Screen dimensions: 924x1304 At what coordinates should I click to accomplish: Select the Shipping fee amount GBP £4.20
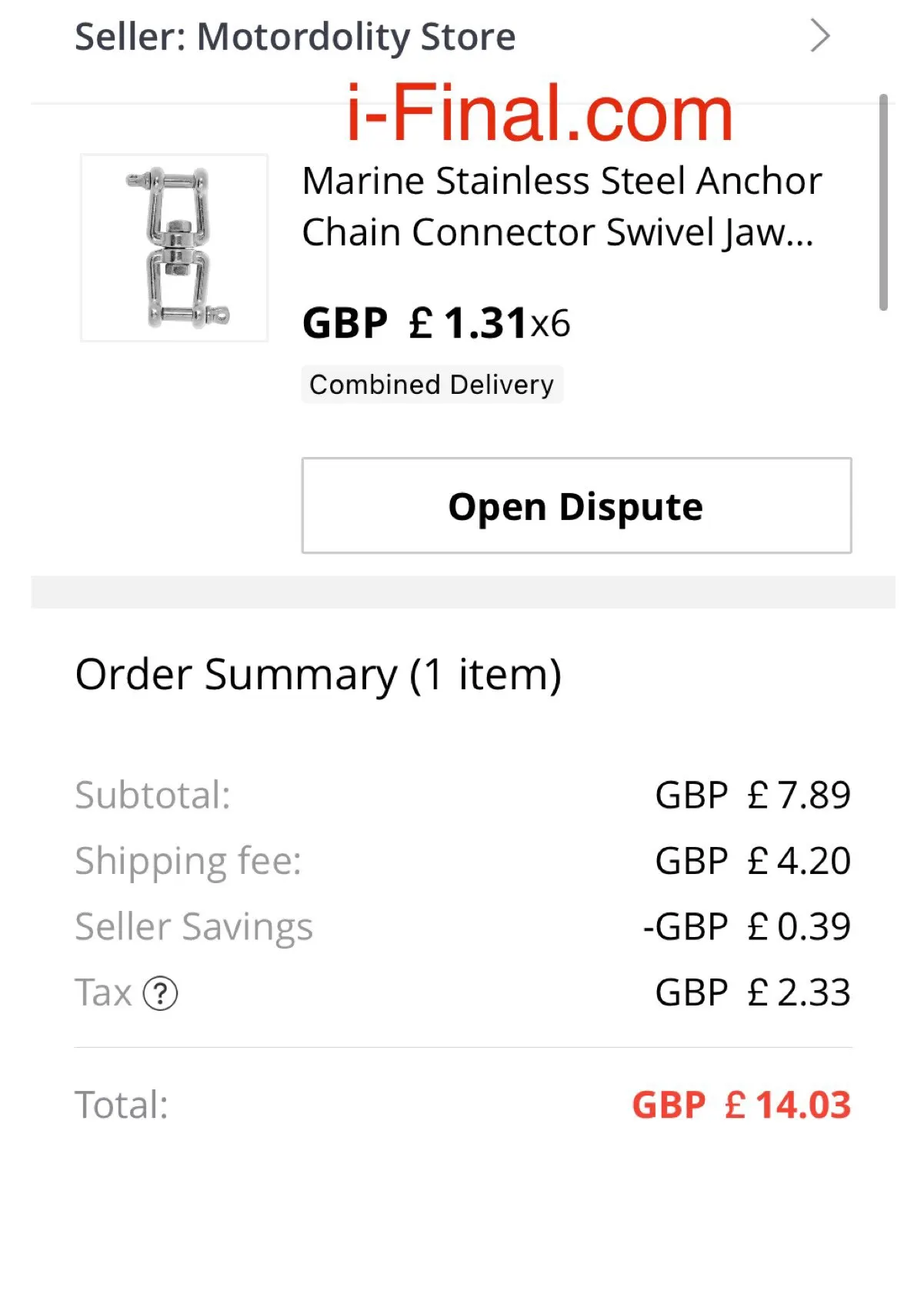752,860
